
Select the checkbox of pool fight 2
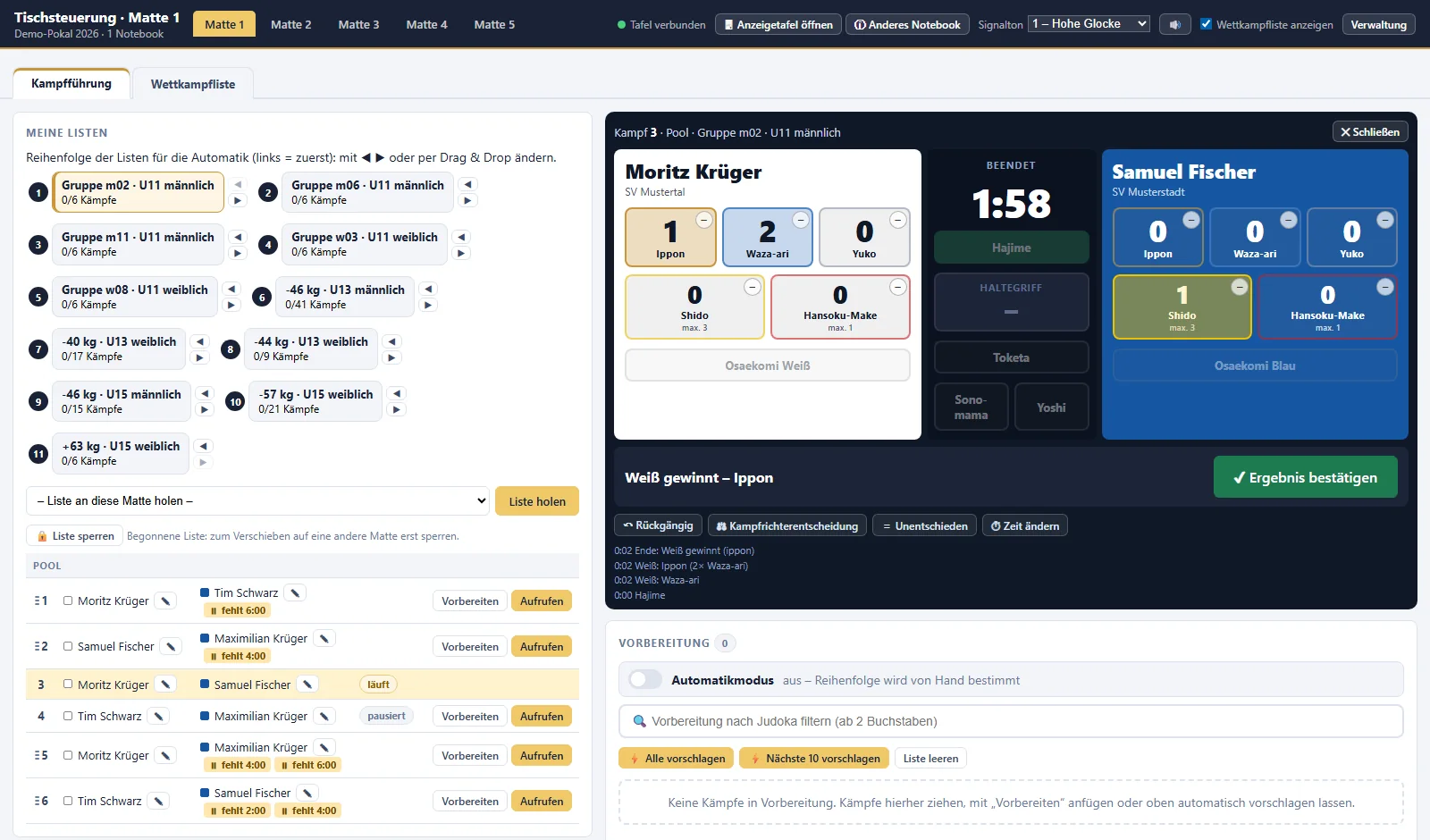coord(68,646)
